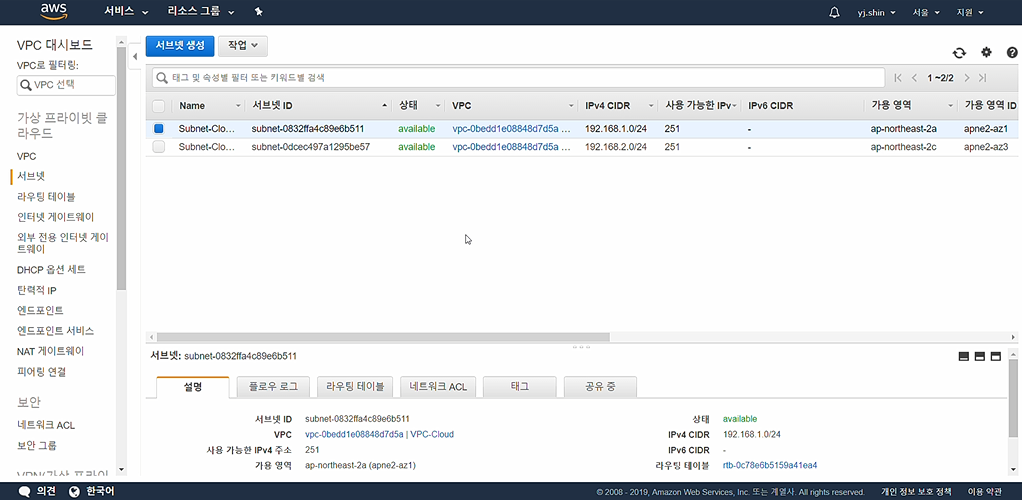Viewport: 1022px width, 501px height.
Task: Open table settings gear icon
Action: pyautogui.click(x=986, y=52)
